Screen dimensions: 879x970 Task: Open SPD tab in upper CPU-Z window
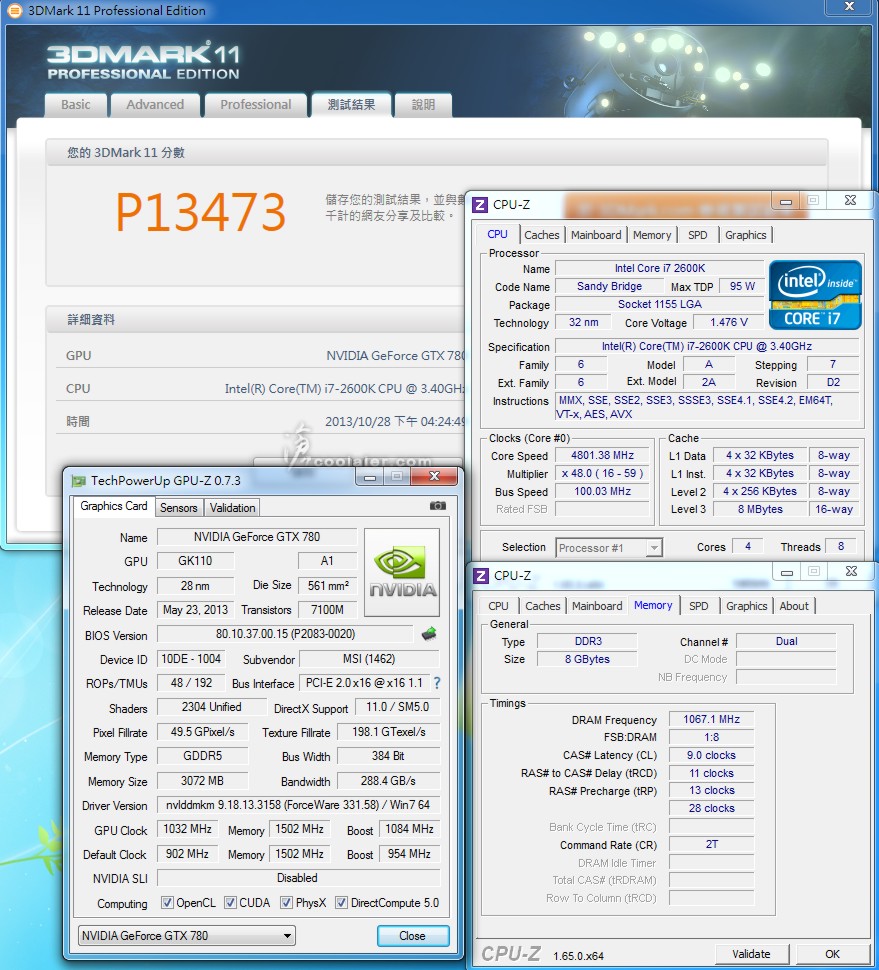(697, 235)
